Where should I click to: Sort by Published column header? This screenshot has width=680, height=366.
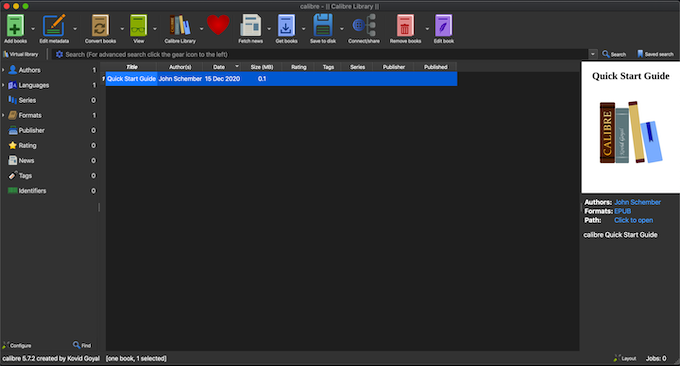[435, 67]
